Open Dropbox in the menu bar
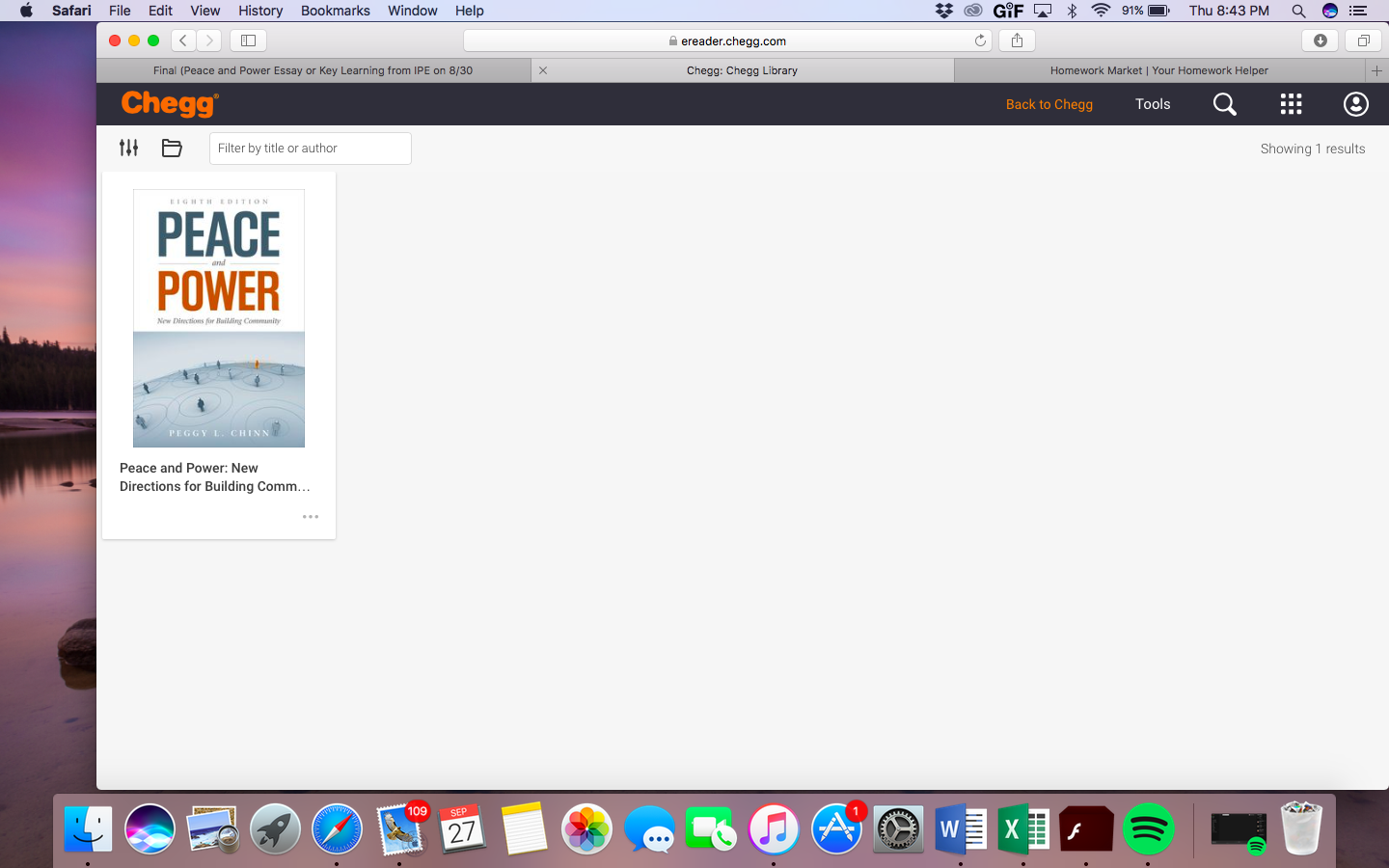 click(944, 11)
